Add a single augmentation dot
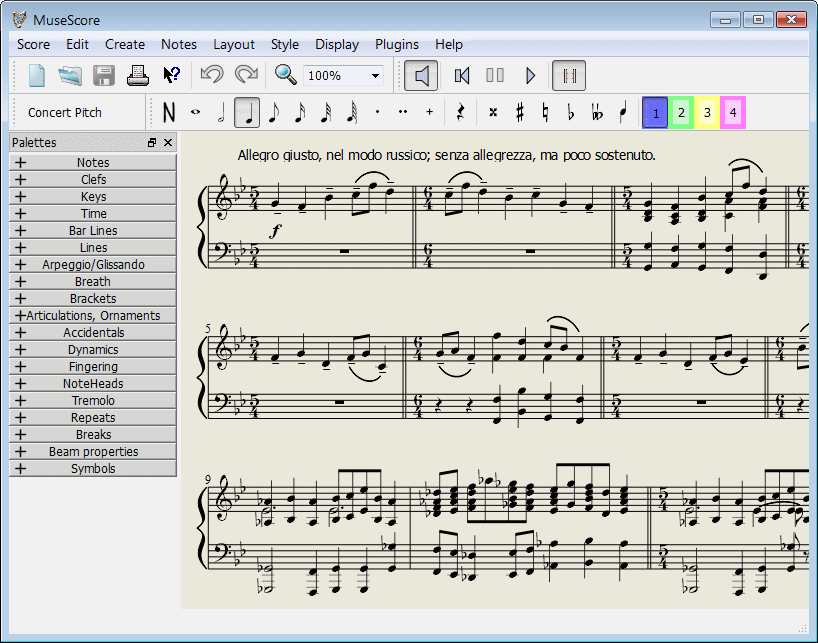818x643 pixels. click(377, 112)
